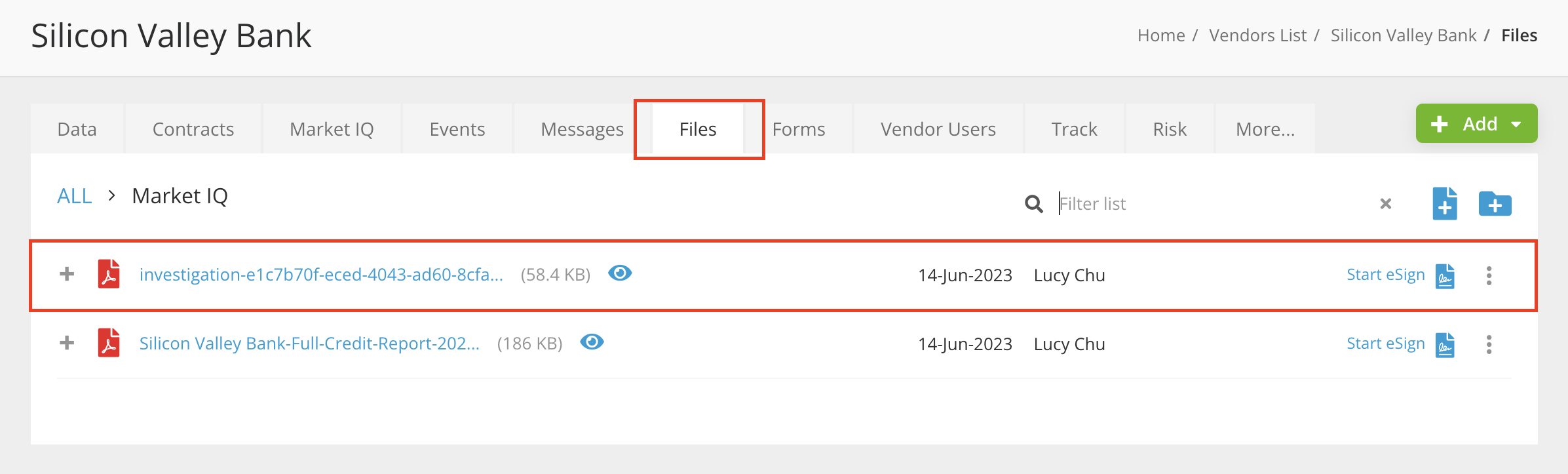The width and height of the screenshot is (1568, 474).
Task: Click the search magnifier icon
Action: click(1033, 204)
